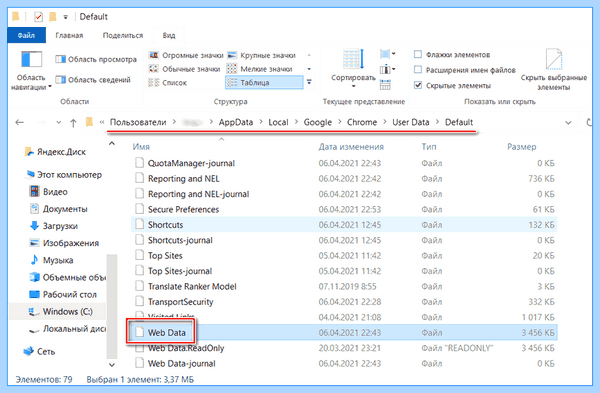The width and height of the screenshot is (600, 393).
Task: Toggle Расширения имен файлов checkbox
Action: (x=418, y=70)
